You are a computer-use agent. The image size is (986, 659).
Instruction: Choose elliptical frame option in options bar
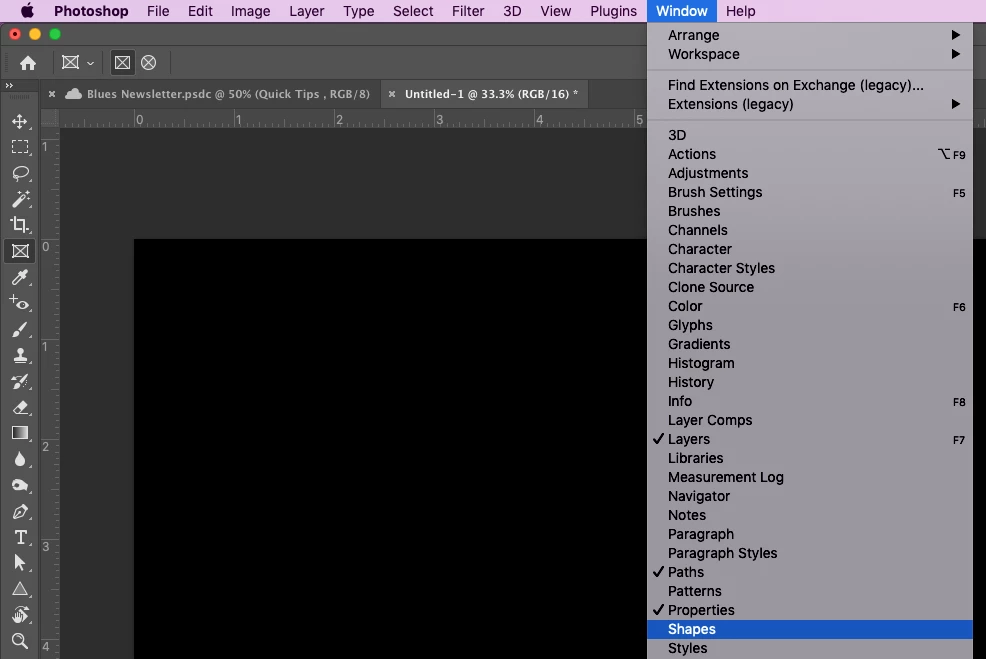pos(148,63)
